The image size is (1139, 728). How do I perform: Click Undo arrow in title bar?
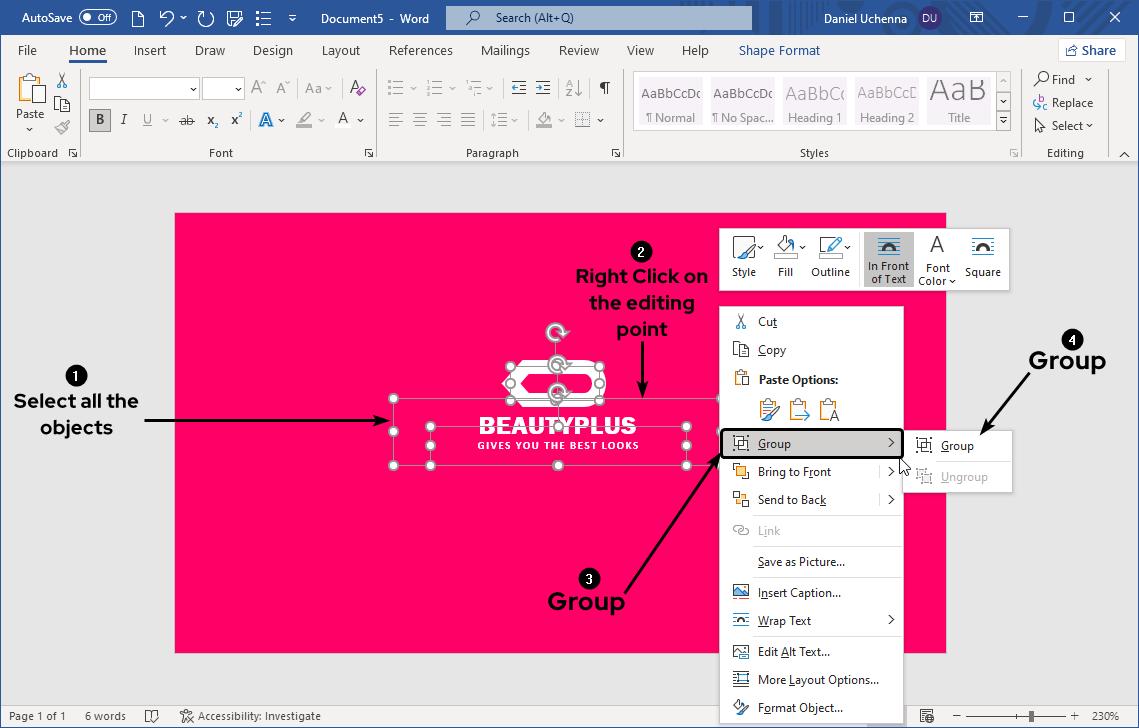pos(167,18)
